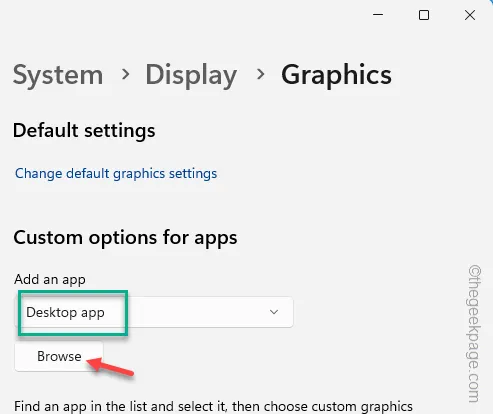Click the thegeekpage.com watermark text
This screenshot has width=493, height=414.
pyautogui.click(x=474, y=334)
